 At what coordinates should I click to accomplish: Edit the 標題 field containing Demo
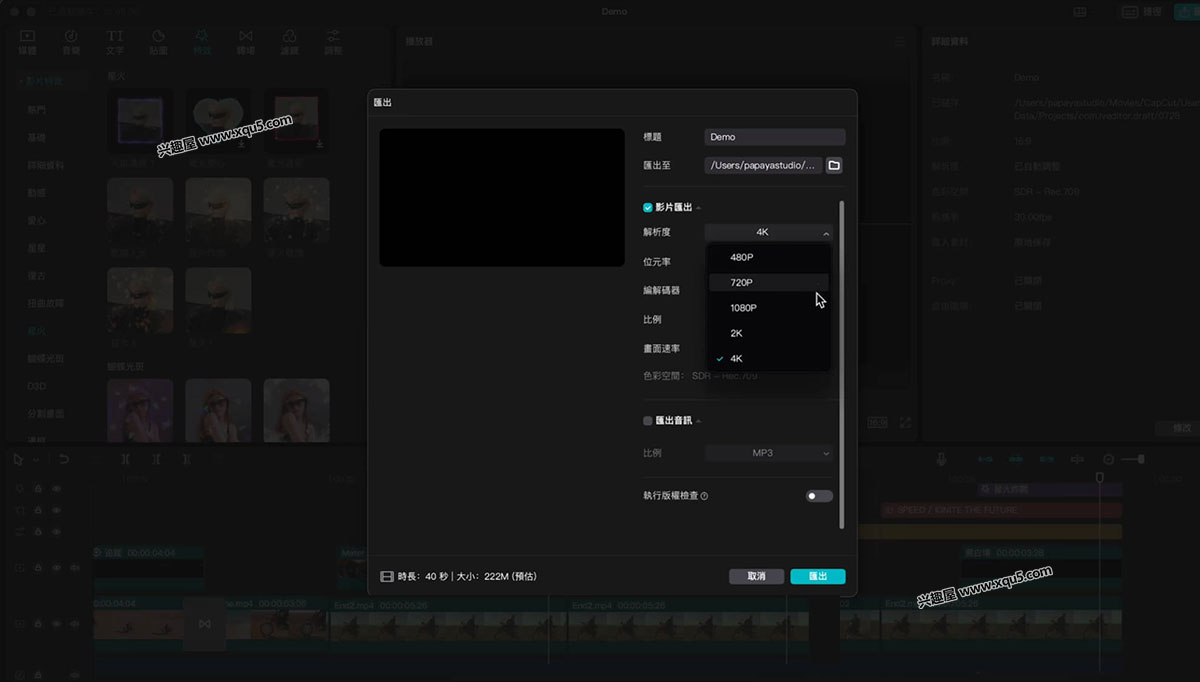pos(775,137)
